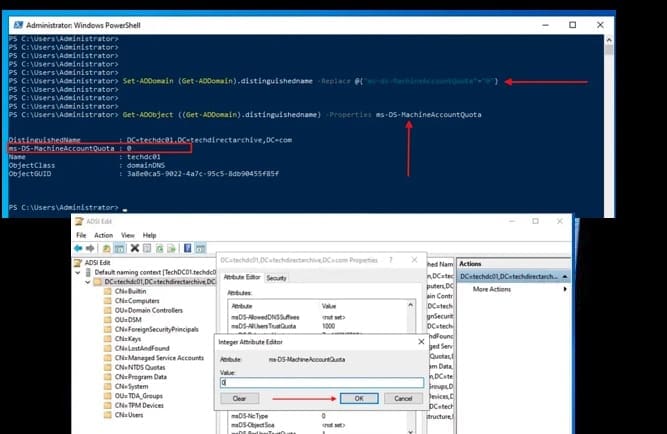The image size is (667, 434).
Task: Click the Delete (X) toolbar icon
Action: point(133,248)
